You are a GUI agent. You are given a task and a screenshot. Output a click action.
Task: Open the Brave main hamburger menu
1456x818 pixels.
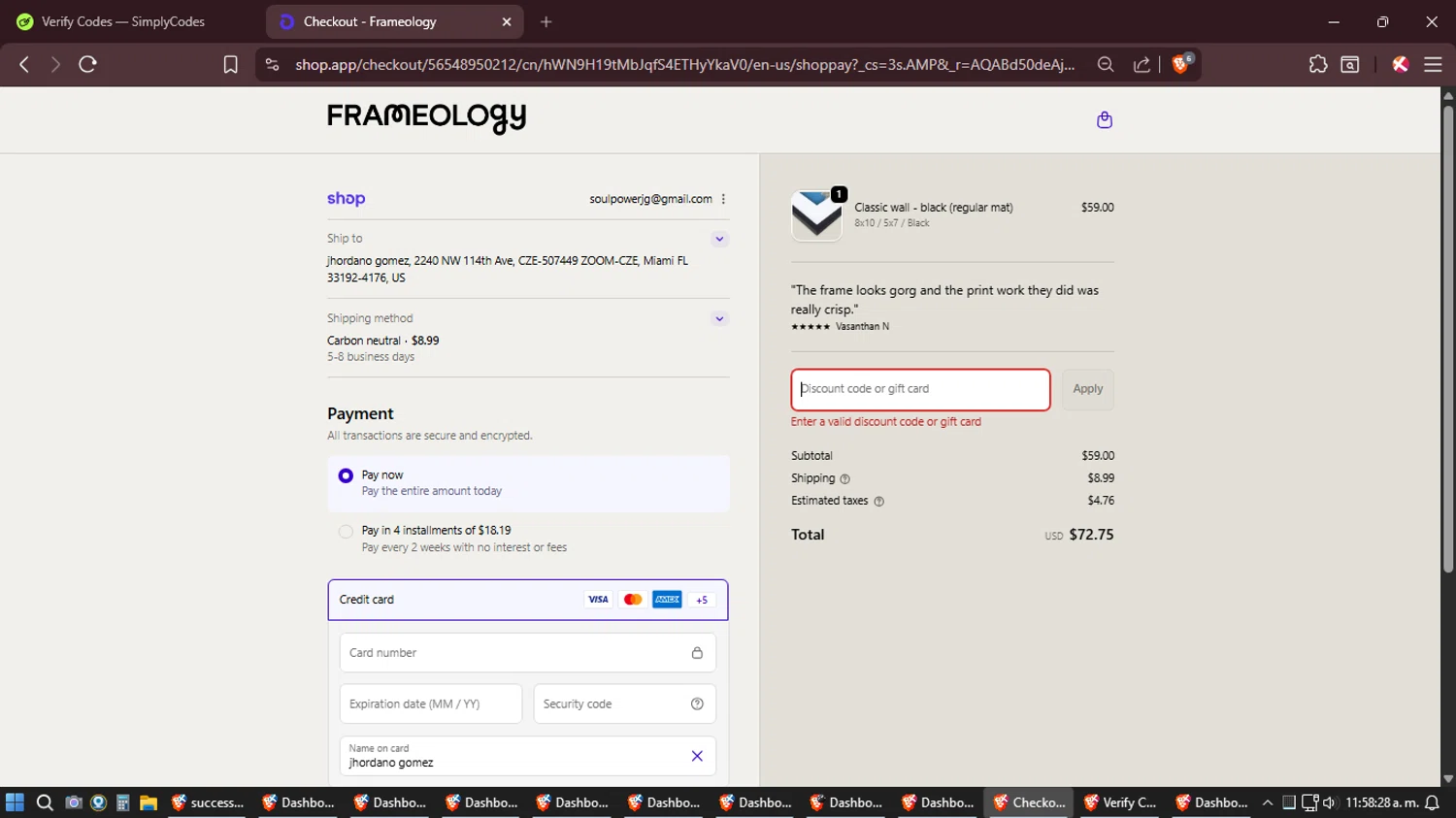1433,64
